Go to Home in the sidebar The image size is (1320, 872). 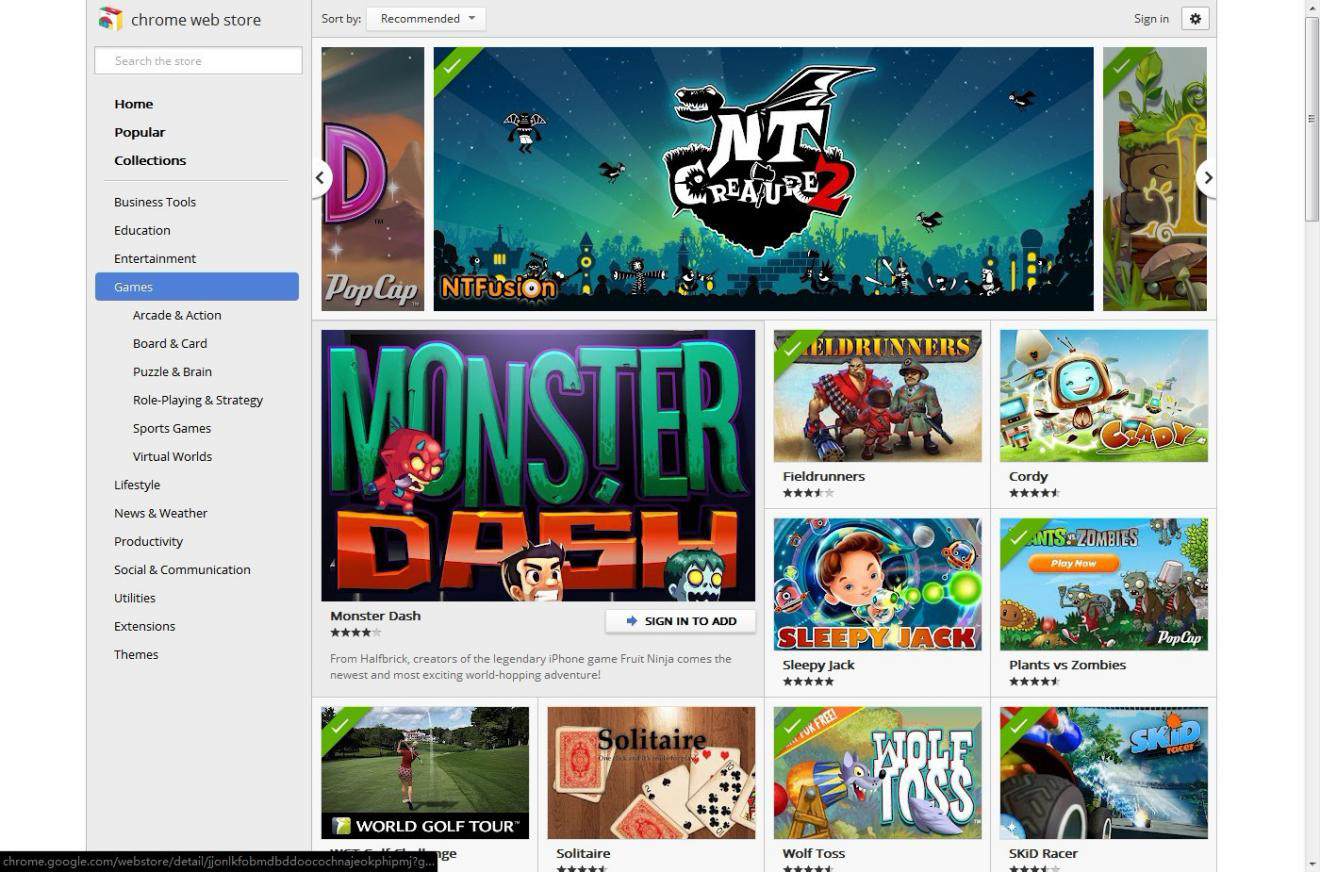click(133, 104)
